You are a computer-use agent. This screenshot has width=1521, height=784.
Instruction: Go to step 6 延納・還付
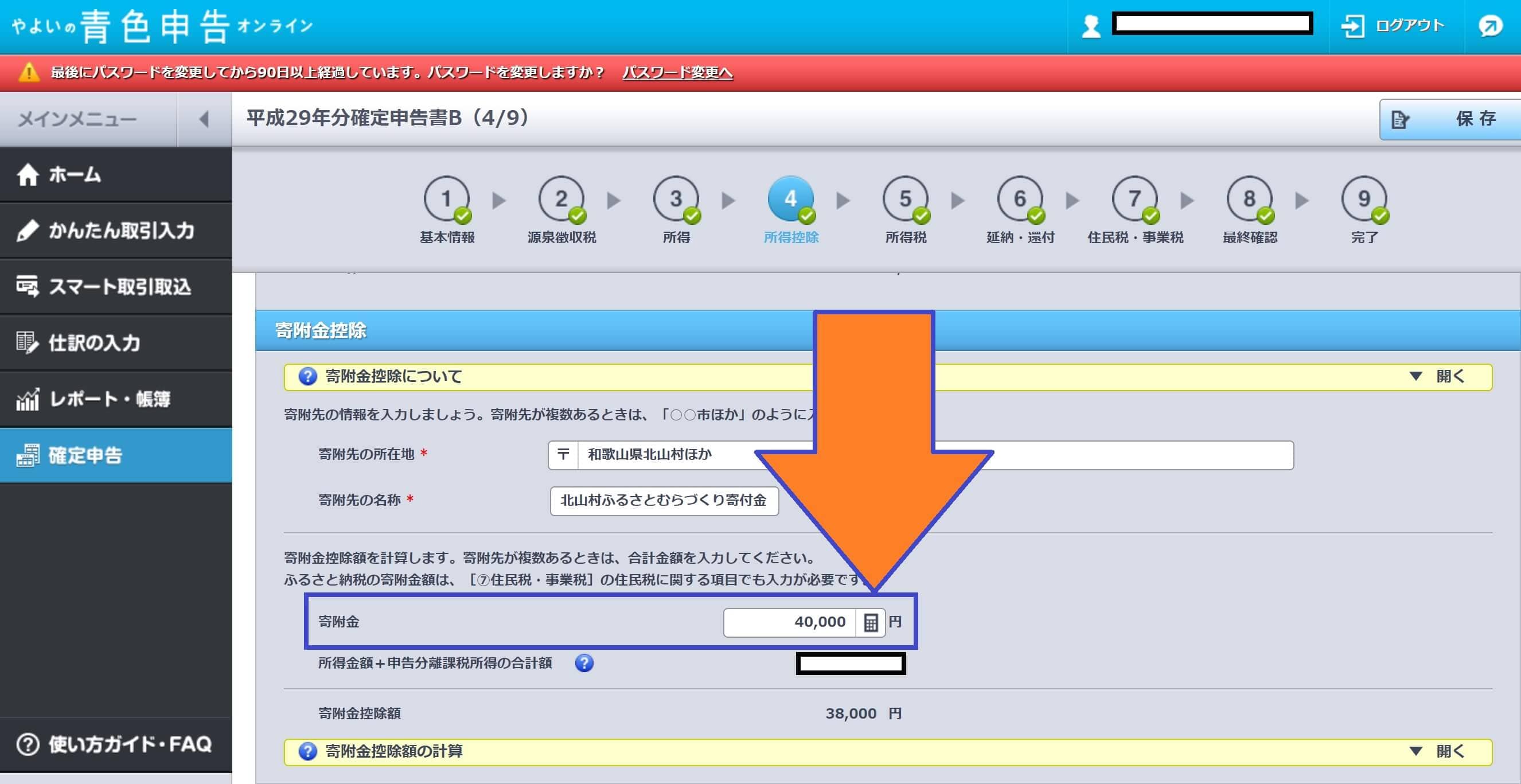1020,210
